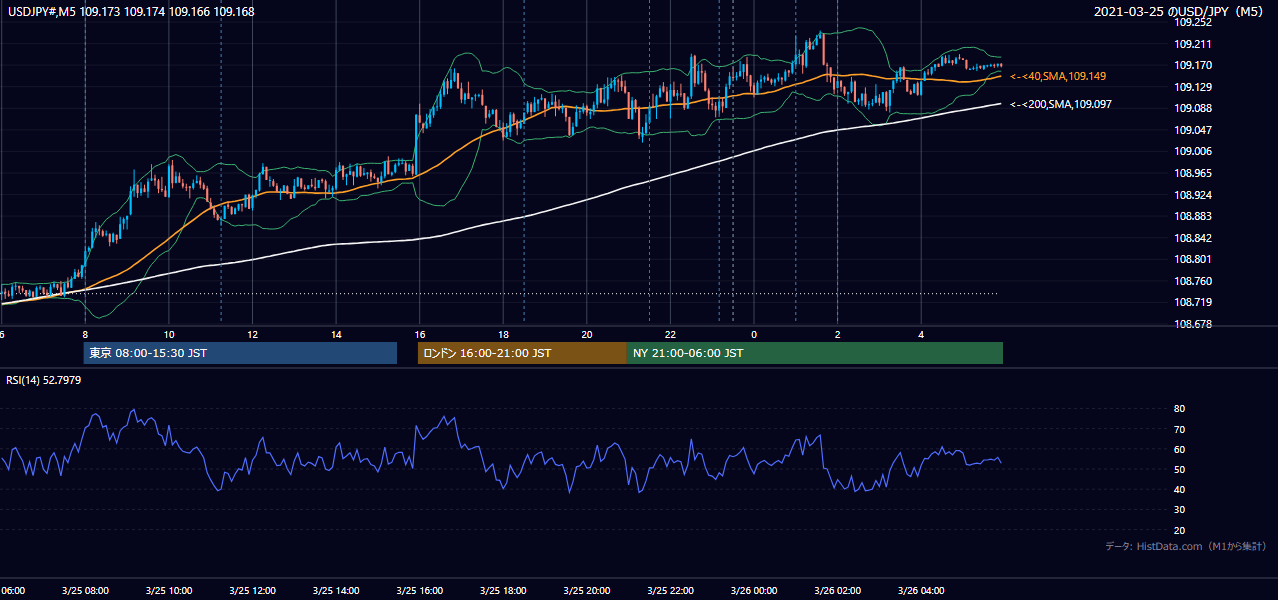Click the bottom date label 3/26 04:00
The width and height of the screenshot is (1278, 600).
[x=921, y=591]
